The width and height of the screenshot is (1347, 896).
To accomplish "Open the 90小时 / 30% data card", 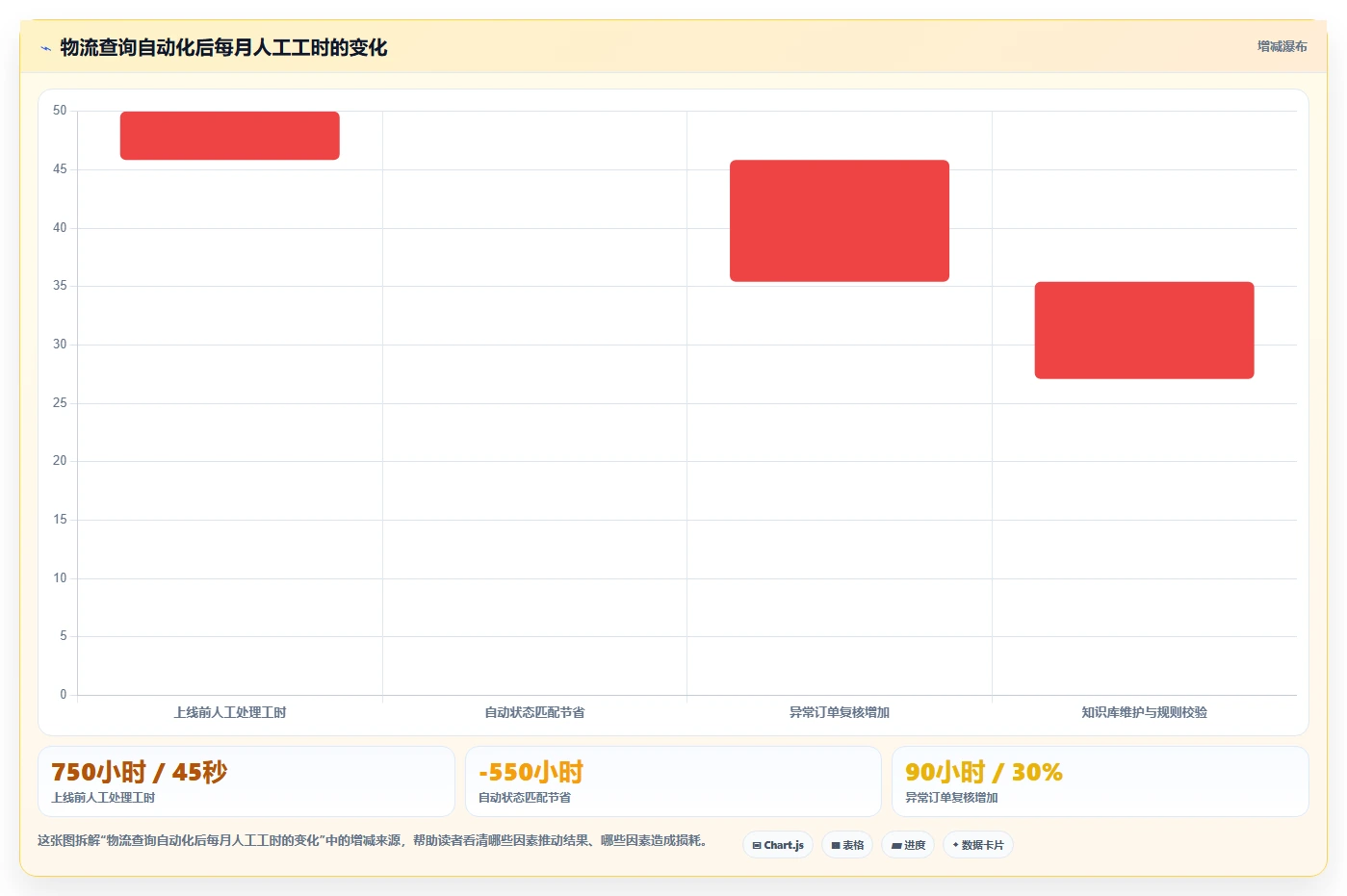I will coord(1101,781).
